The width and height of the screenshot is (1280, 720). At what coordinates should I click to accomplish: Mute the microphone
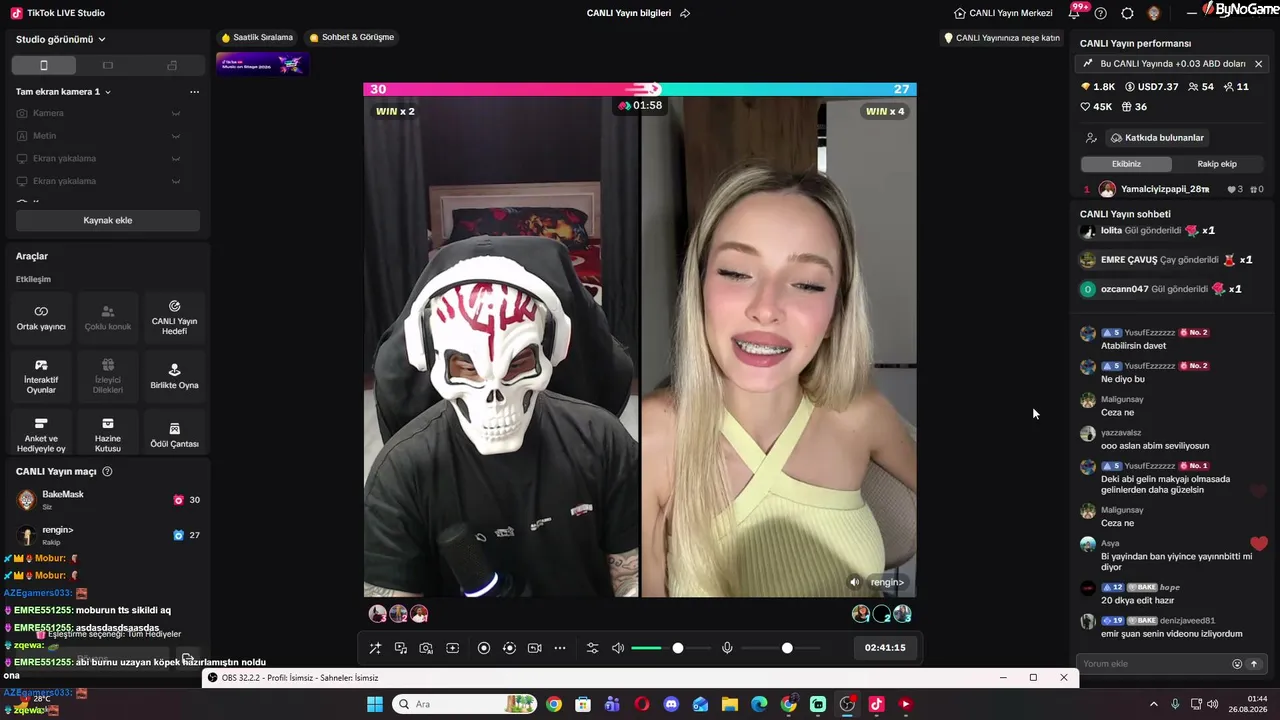coord(727,648)
